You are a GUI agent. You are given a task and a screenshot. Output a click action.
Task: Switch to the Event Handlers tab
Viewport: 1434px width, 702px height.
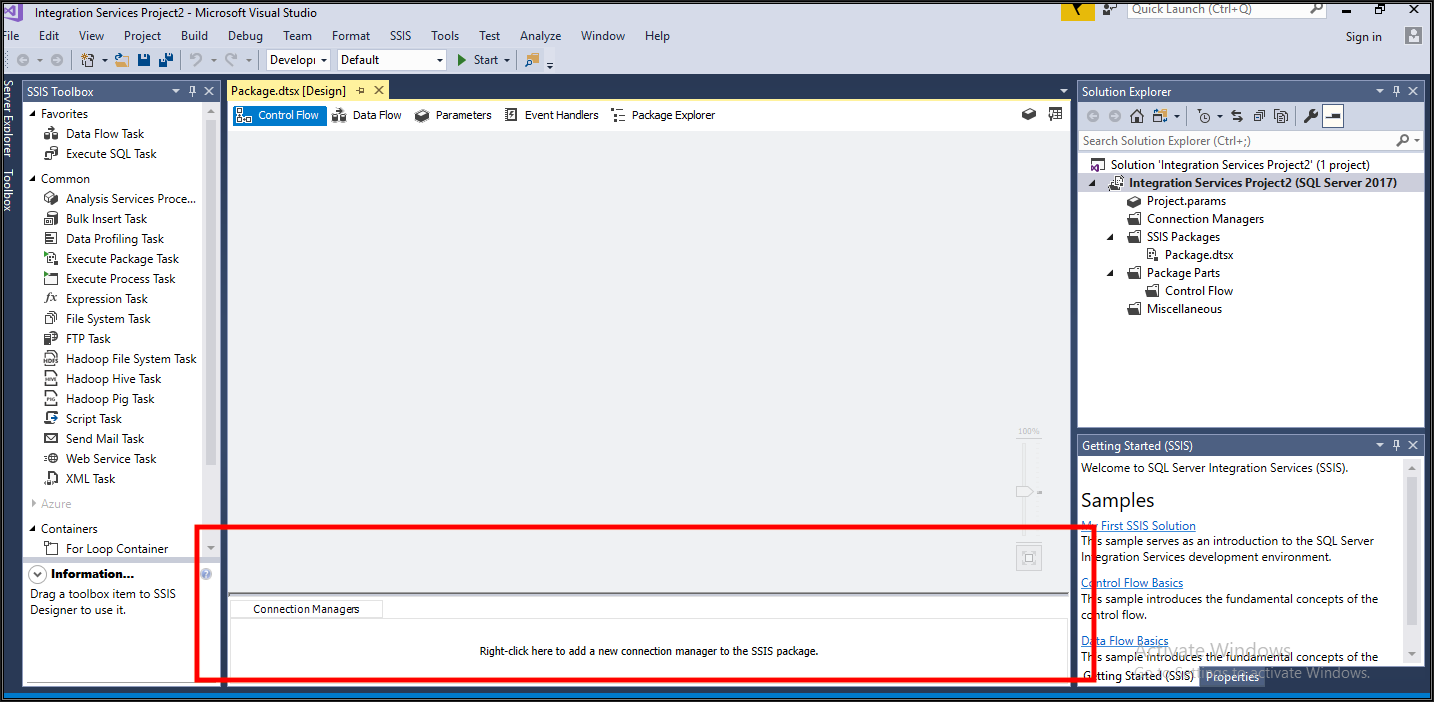click(552, 115)
